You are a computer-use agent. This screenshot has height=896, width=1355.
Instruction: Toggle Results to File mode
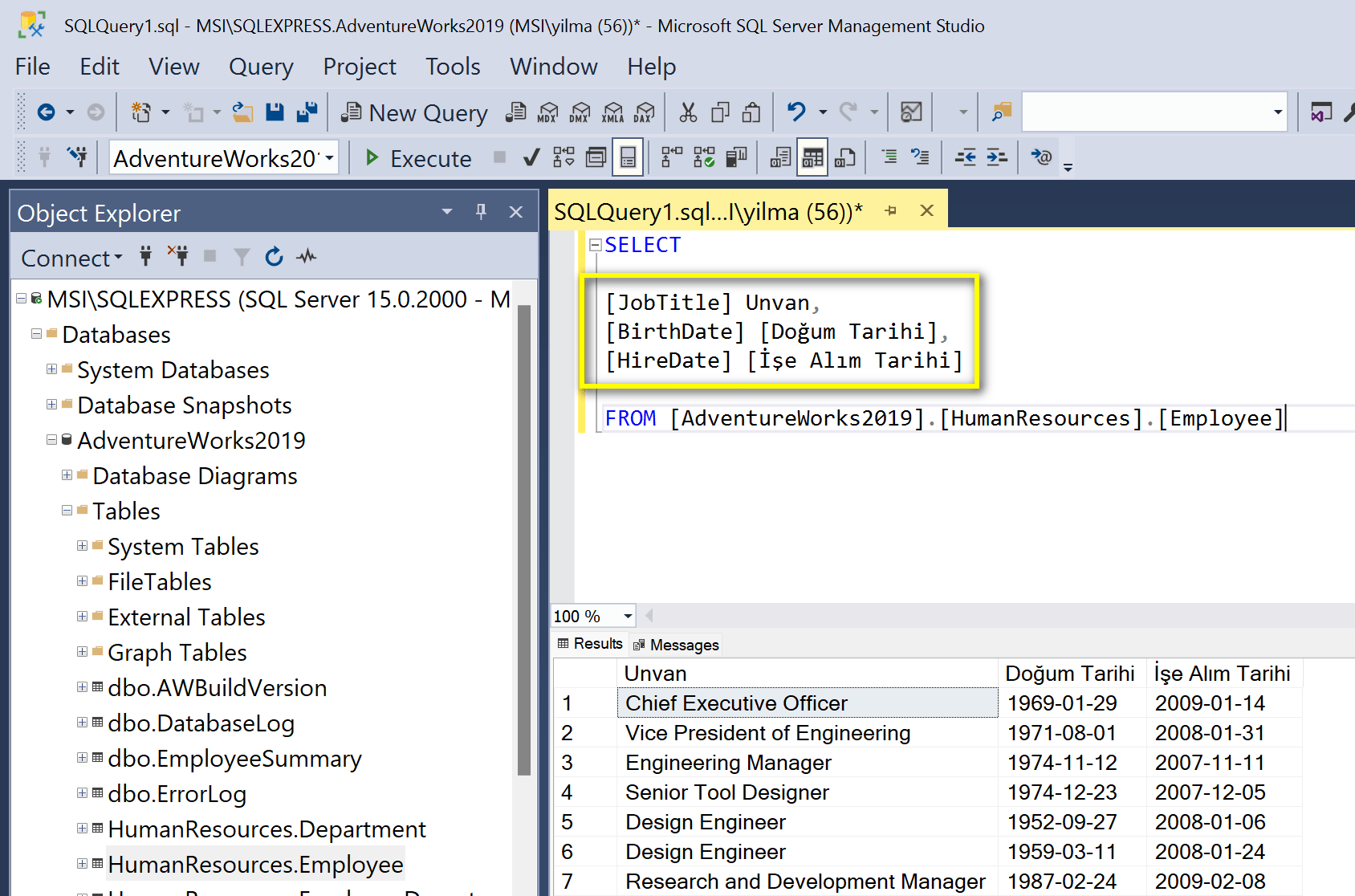click(x=844, y=157)
